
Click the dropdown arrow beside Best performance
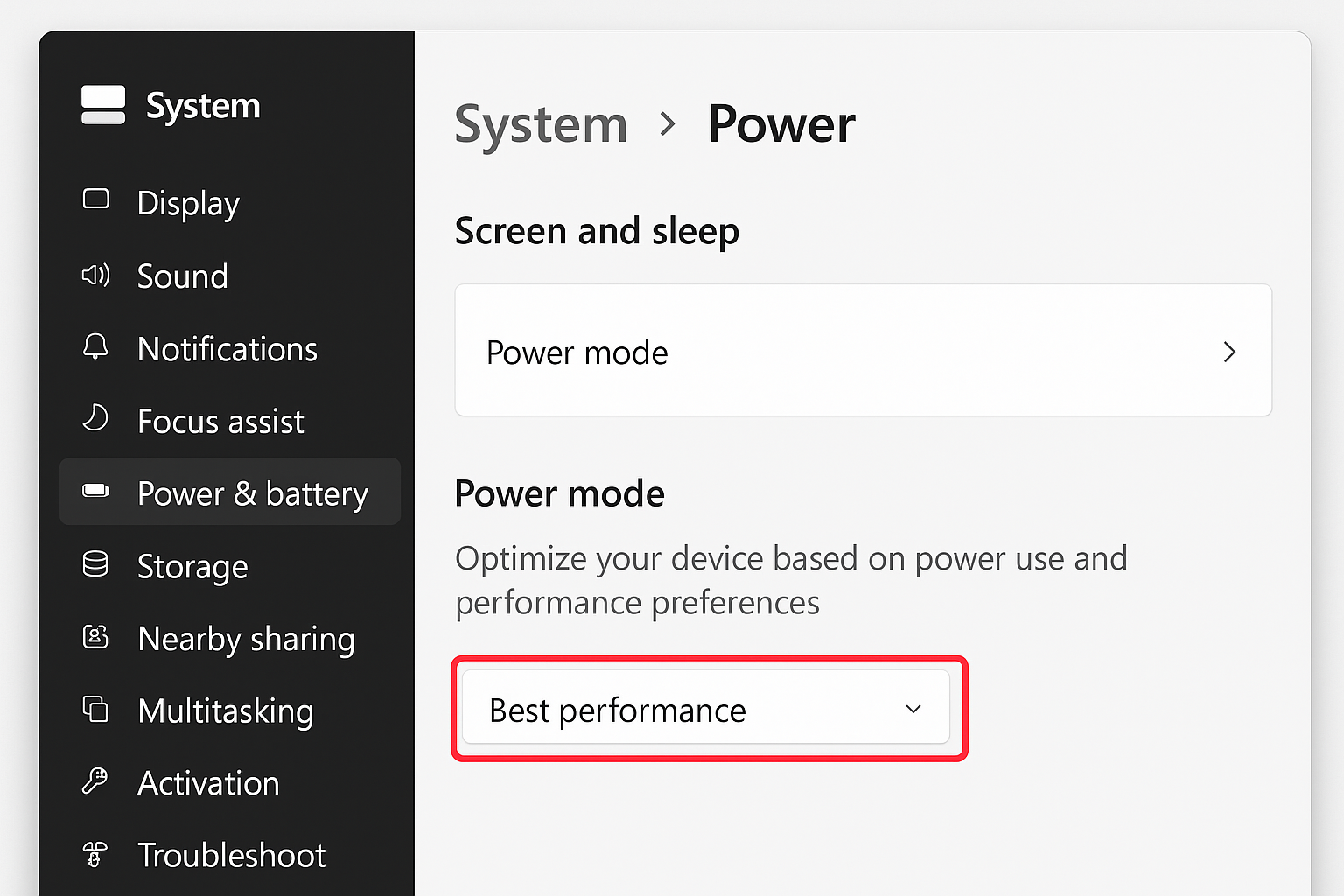(913, 710)
